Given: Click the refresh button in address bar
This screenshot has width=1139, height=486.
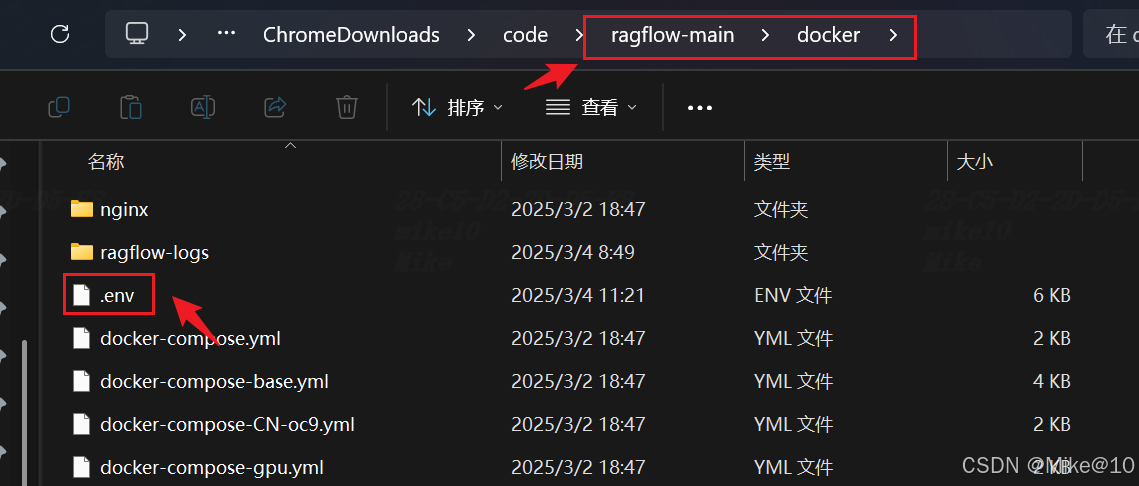Looking at the screenshot, I should [60, 34].
